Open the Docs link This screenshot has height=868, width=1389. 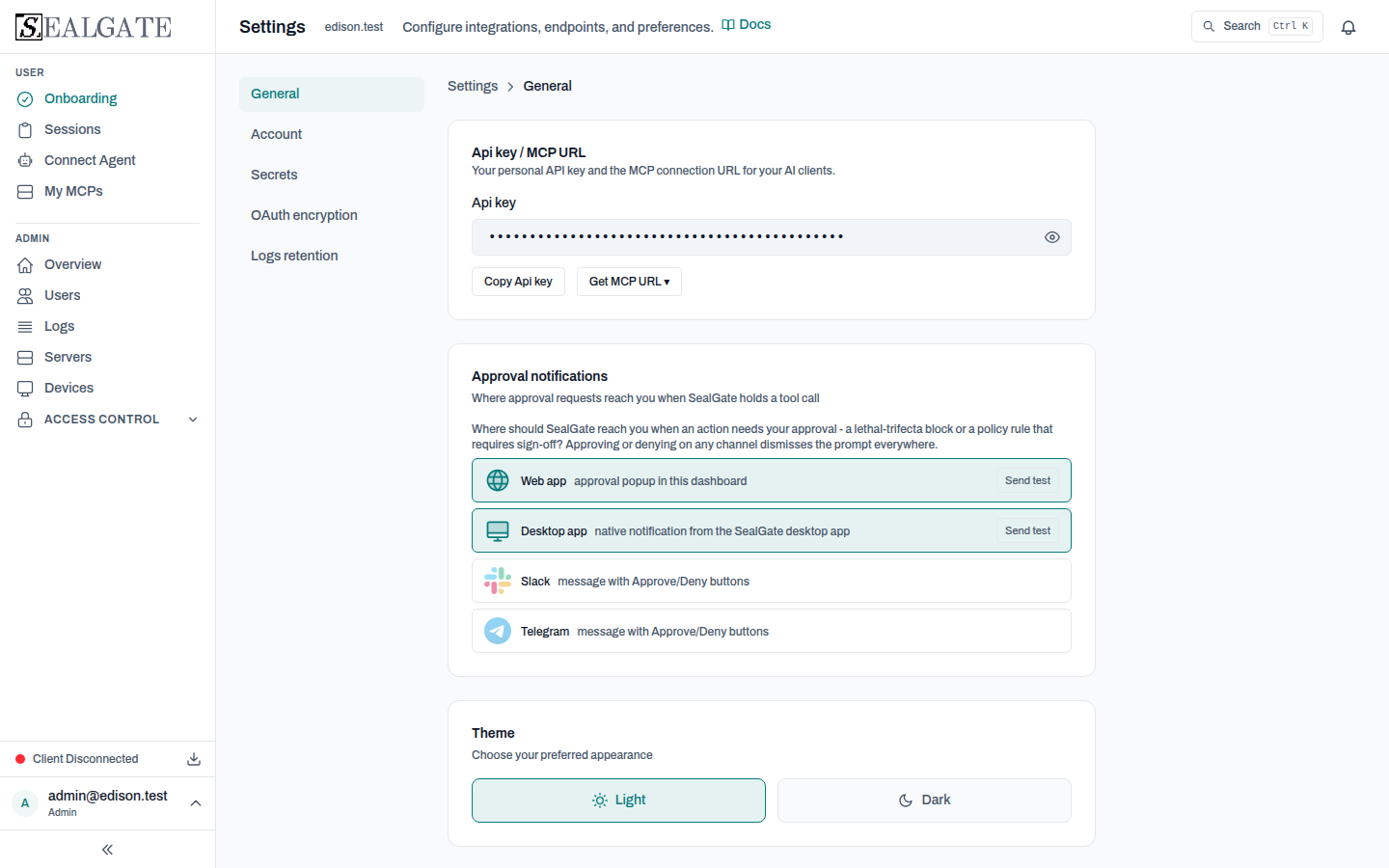pyautogui.click(x=747, y=25)
